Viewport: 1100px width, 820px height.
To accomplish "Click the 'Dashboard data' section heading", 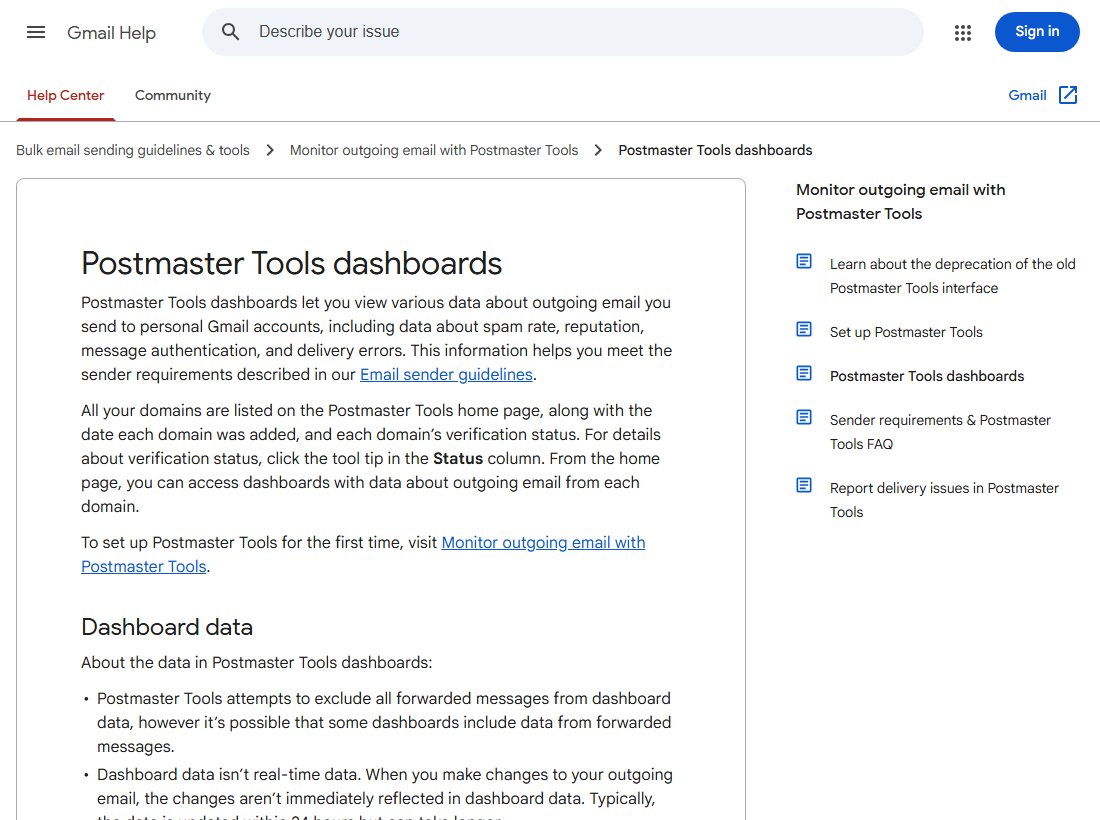I will [167, 627].
